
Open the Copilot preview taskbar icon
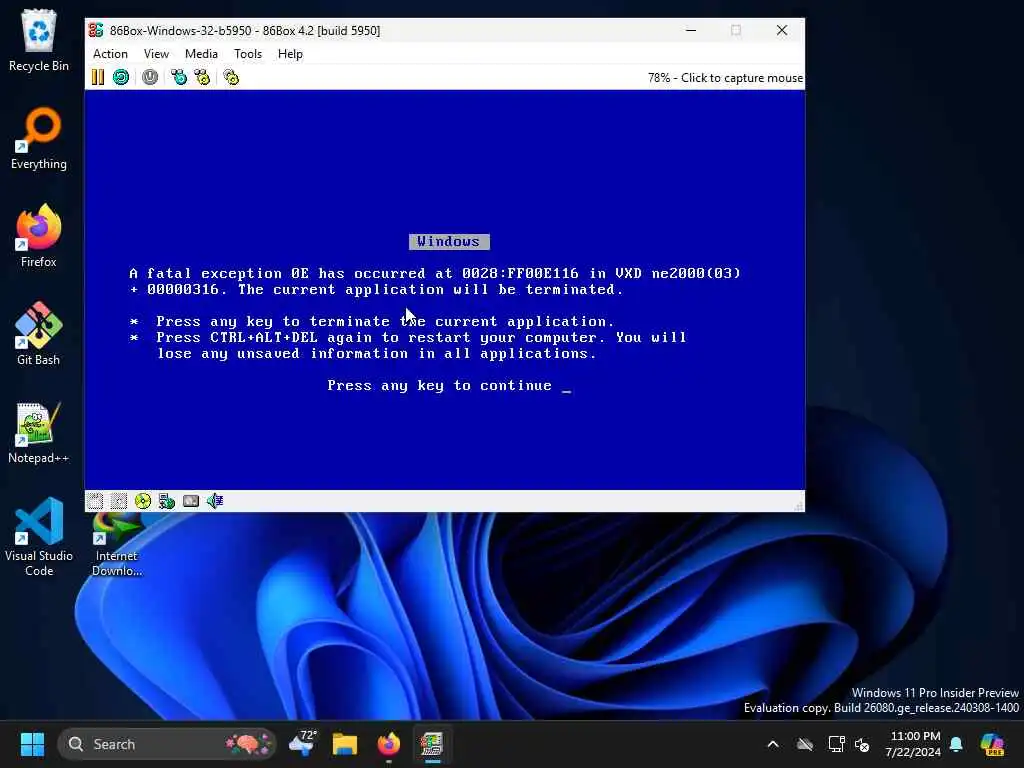[x=993, y=744]
